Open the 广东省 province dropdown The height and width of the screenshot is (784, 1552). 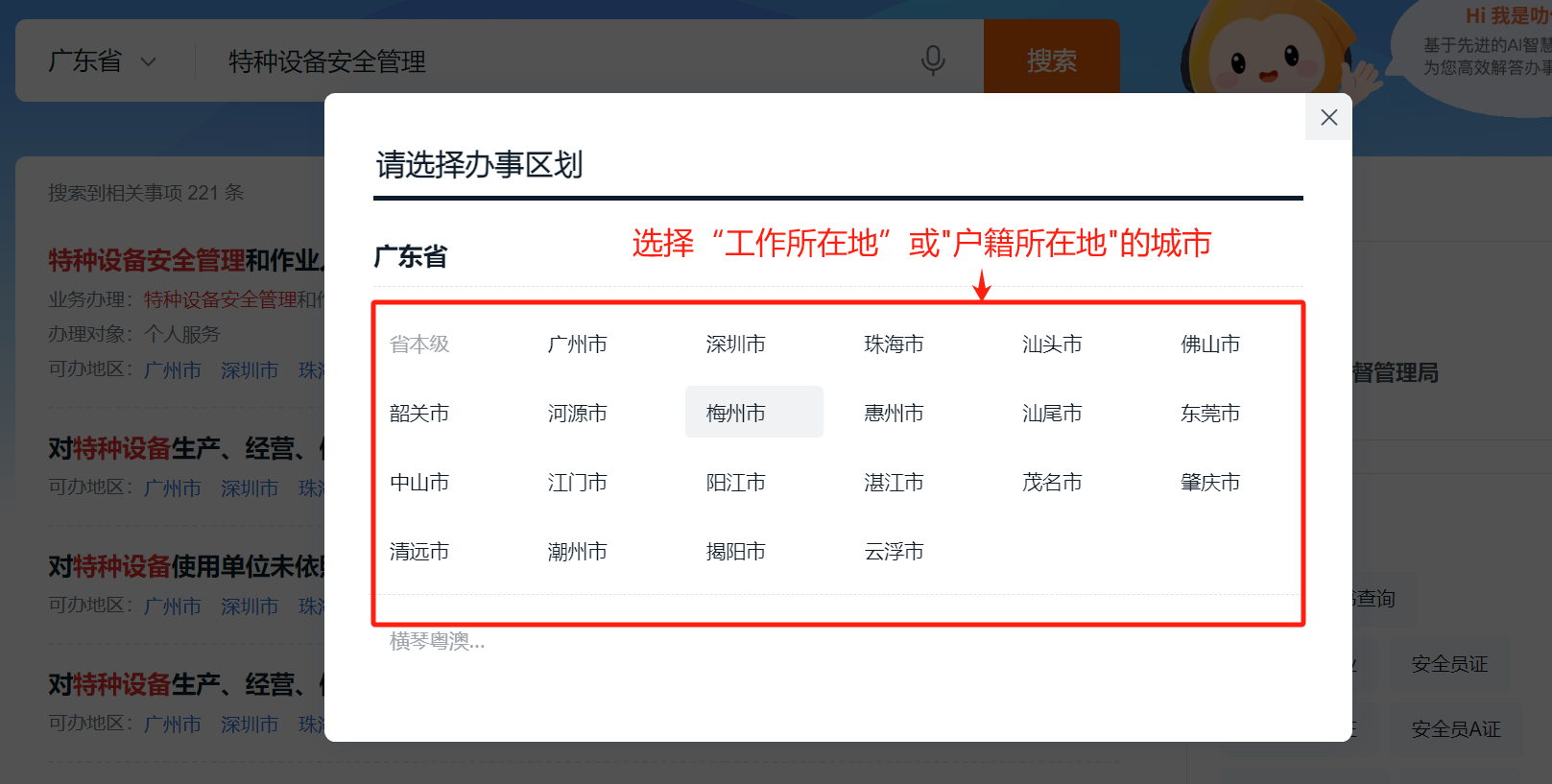[102, 61]
